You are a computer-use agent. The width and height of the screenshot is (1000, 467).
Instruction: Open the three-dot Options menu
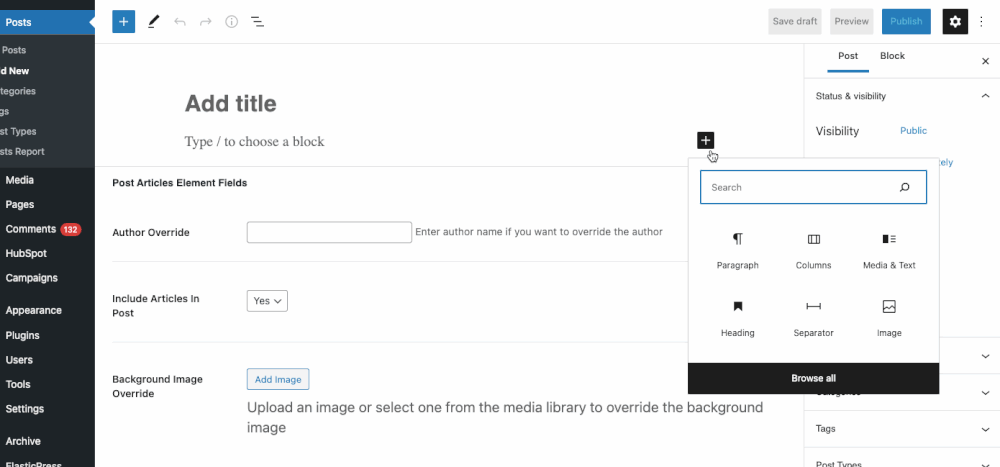[x=982, y=22]
